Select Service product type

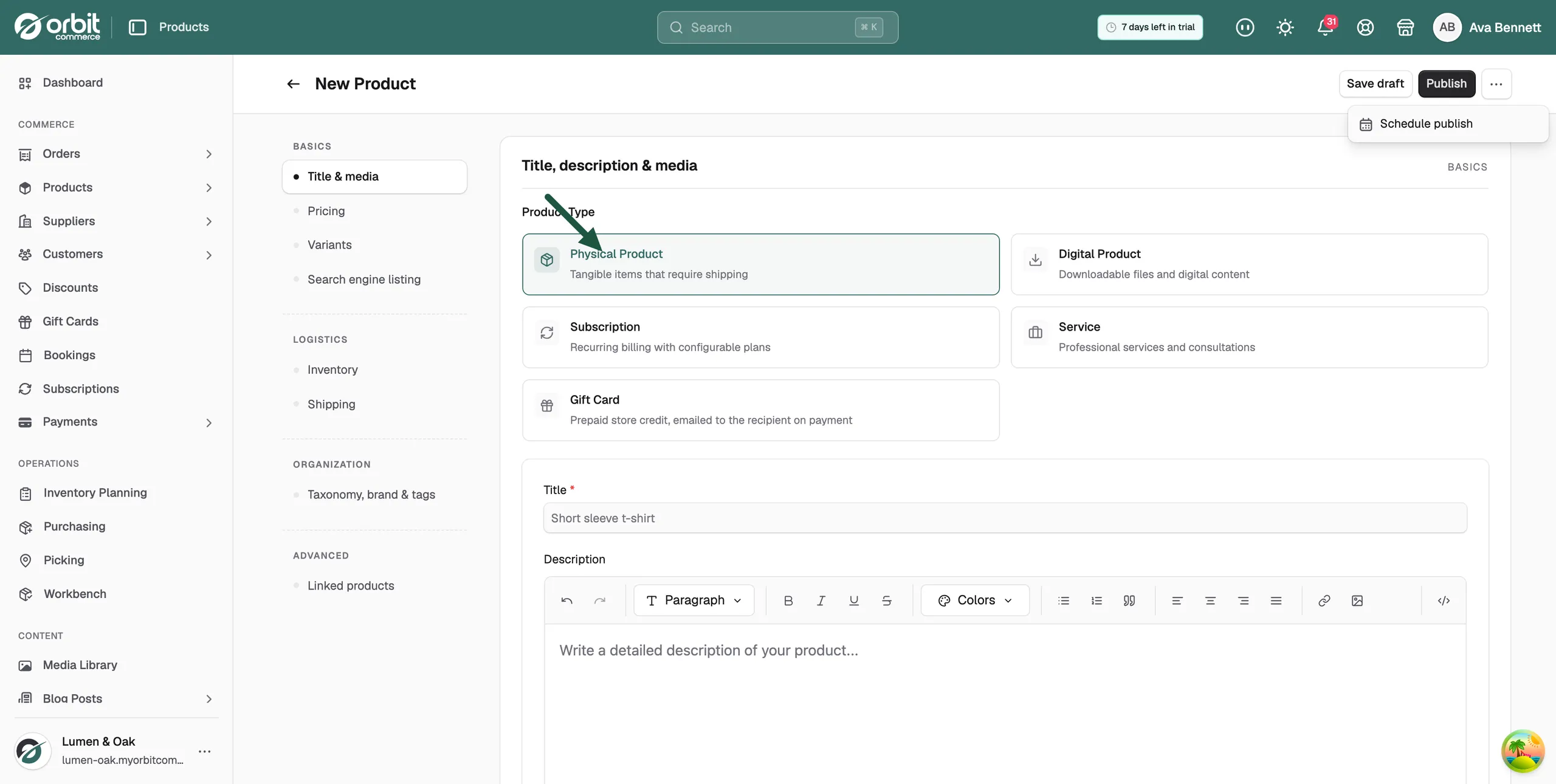pyautogui.click(x=1249, y=337)
